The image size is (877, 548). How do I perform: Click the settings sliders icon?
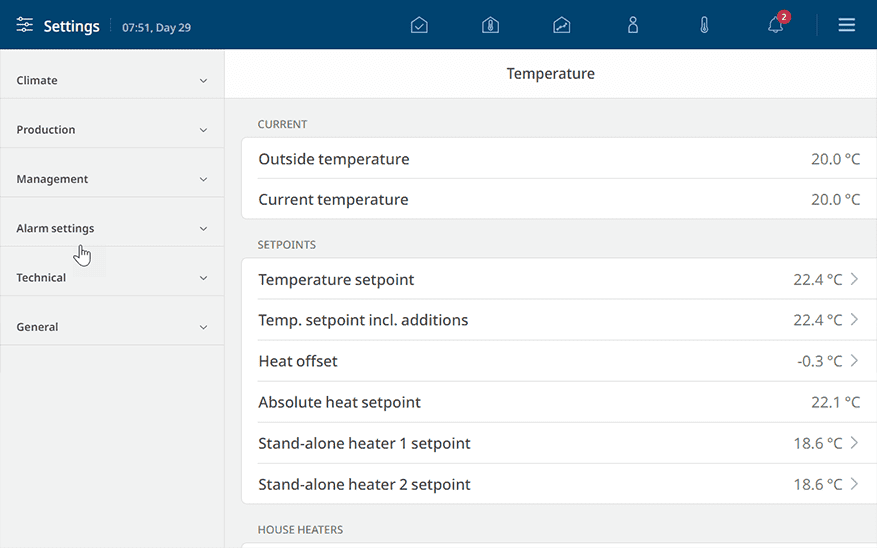pos(25,25)
